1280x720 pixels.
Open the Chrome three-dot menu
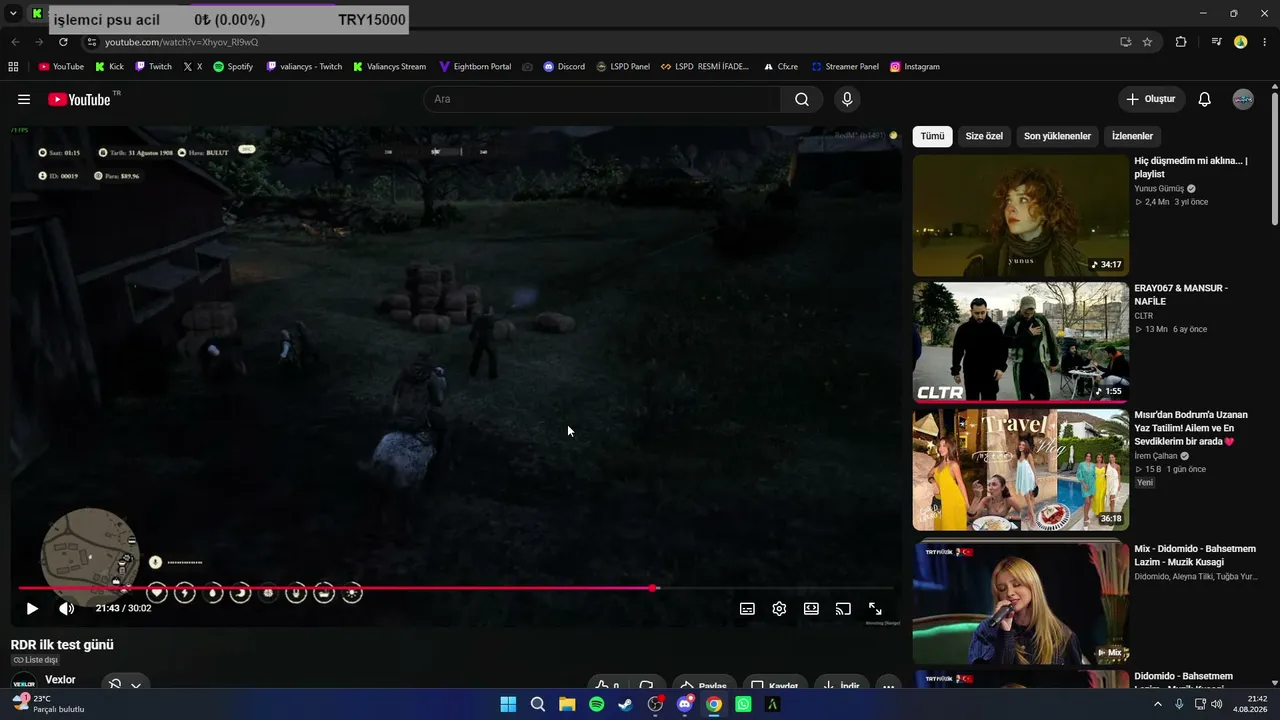[1264, 42]
